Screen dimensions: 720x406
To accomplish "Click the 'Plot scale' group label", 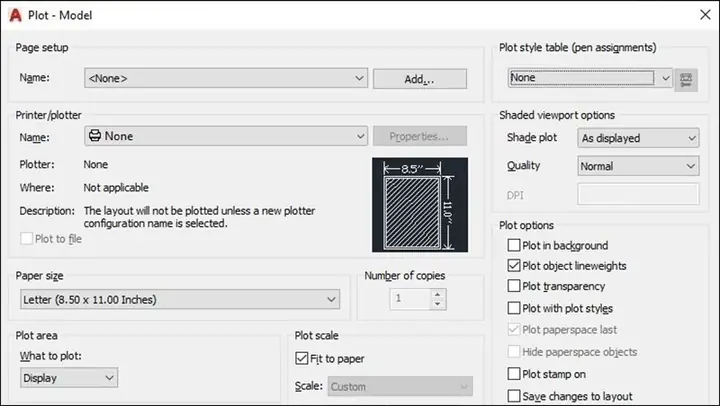I will point(316,335).
